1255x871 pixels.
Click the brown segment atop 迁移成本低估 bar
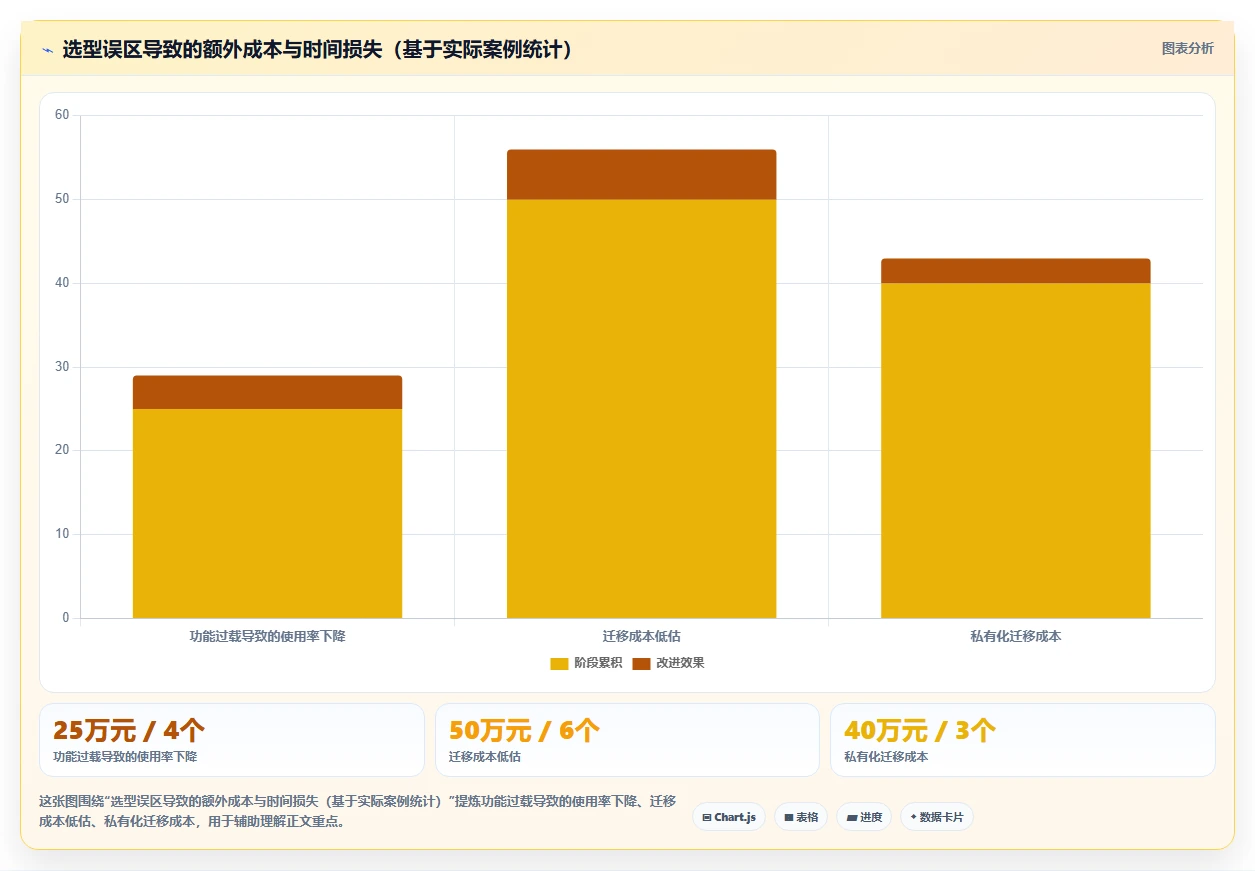[641, 175]
